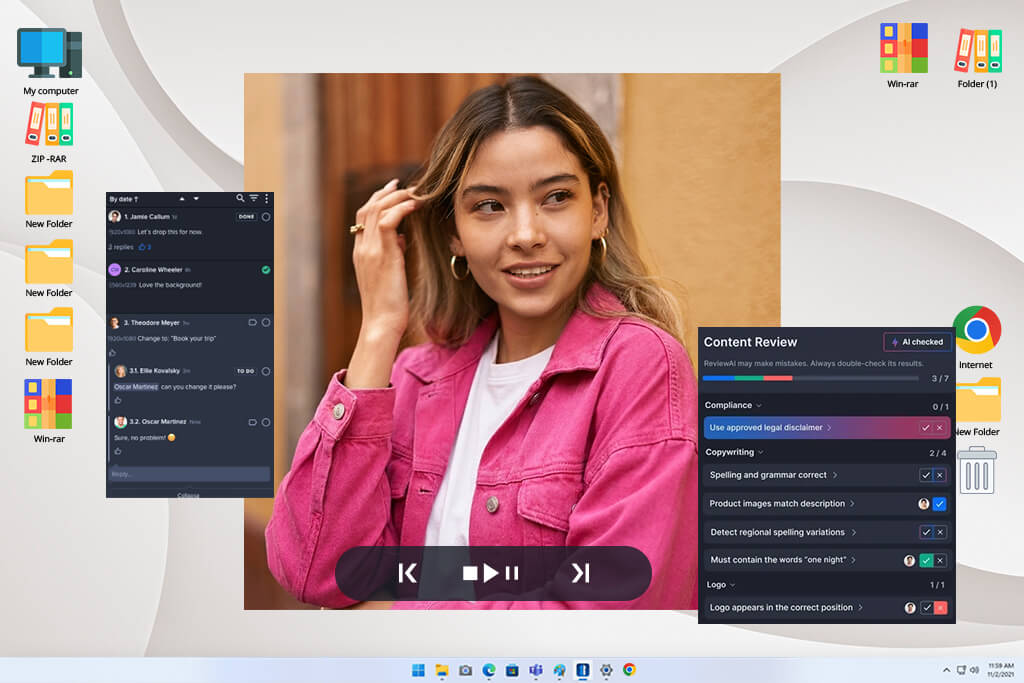Click label tag icon on Theodore Meyer's comment
This screenshot has width=1024, height=683.
point(252,323)
